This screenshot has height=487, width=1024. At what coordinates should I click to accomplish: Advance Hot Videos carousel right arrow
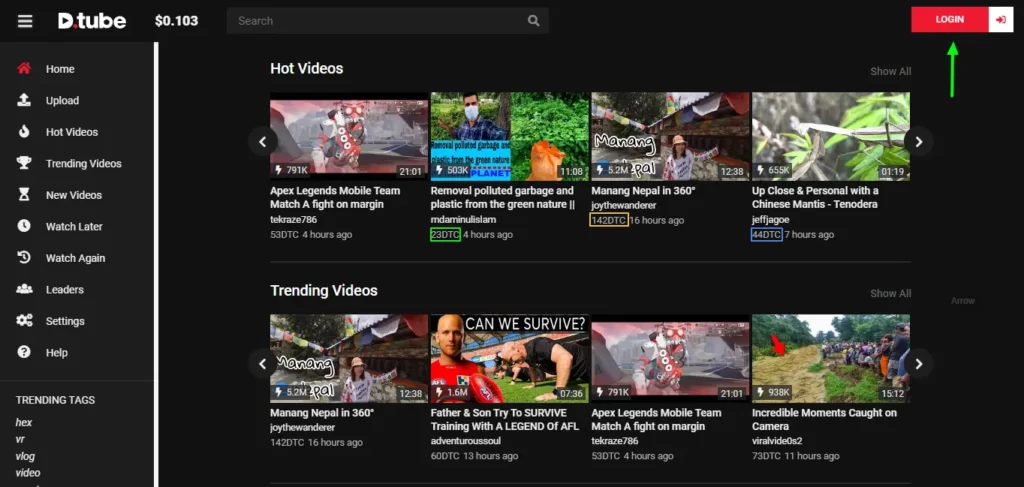point(919,142)
